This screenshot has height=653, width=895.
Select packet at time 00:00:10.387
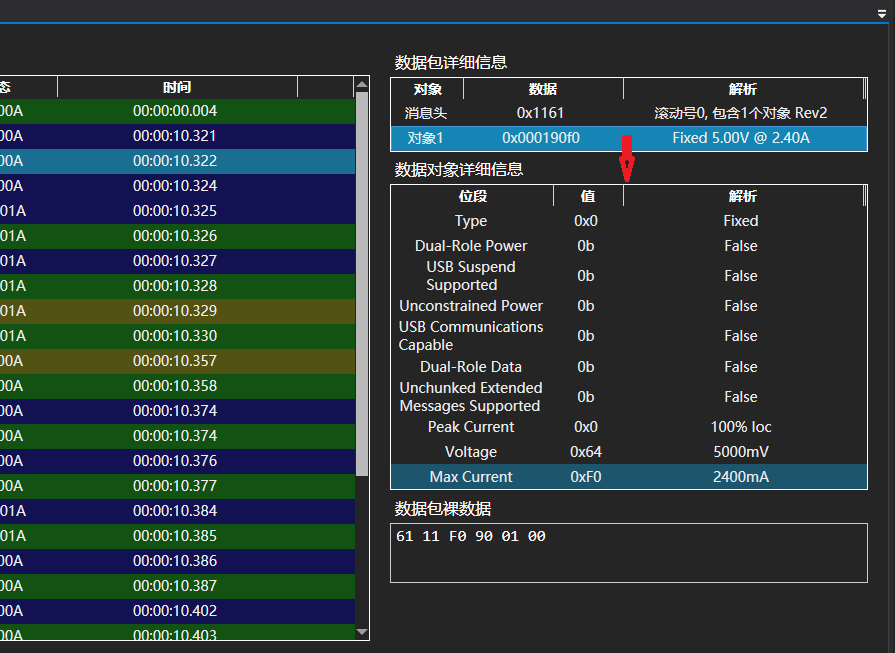177,586
